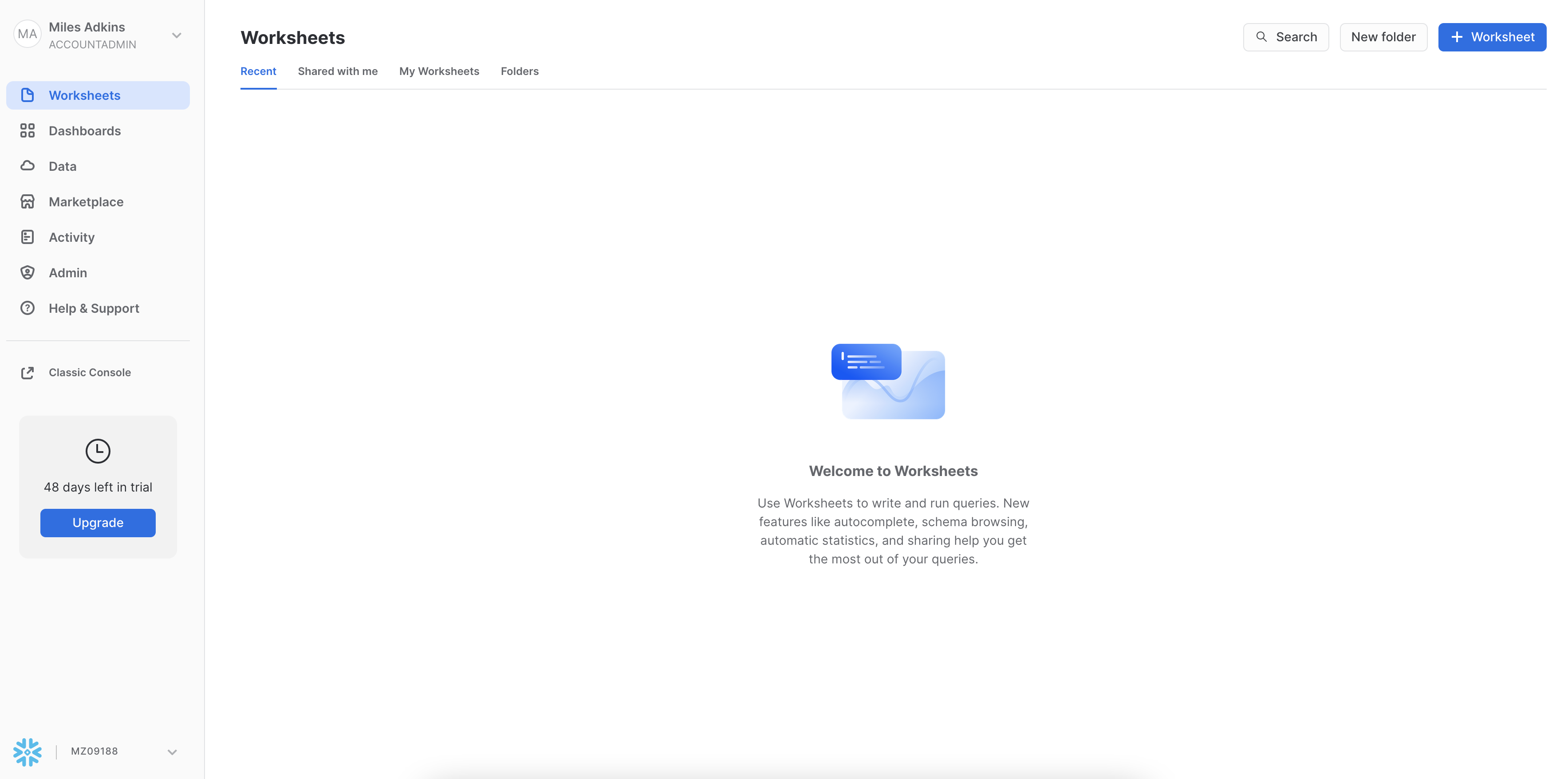
Task: Expand the Miles Adkins user menu chevron
Action: [177, 35]
